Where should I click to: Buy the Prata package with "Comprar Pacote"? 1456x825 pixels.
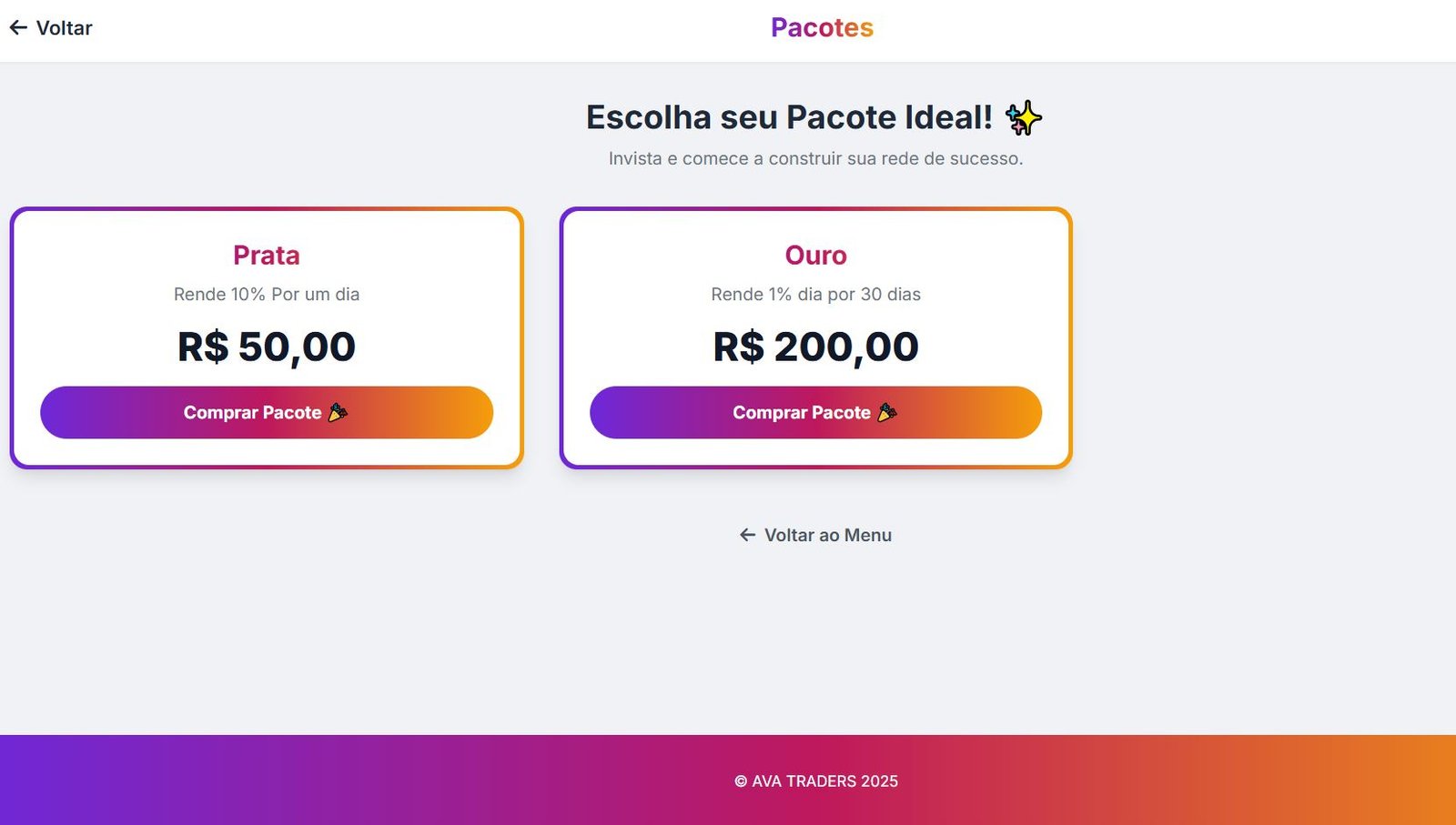(252, 412)
